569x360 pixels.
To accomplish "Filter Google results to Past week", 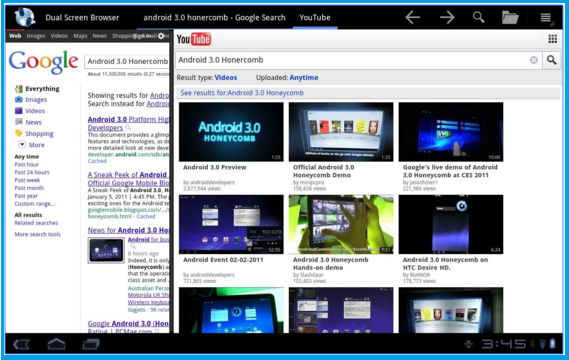I will point(27,180).
